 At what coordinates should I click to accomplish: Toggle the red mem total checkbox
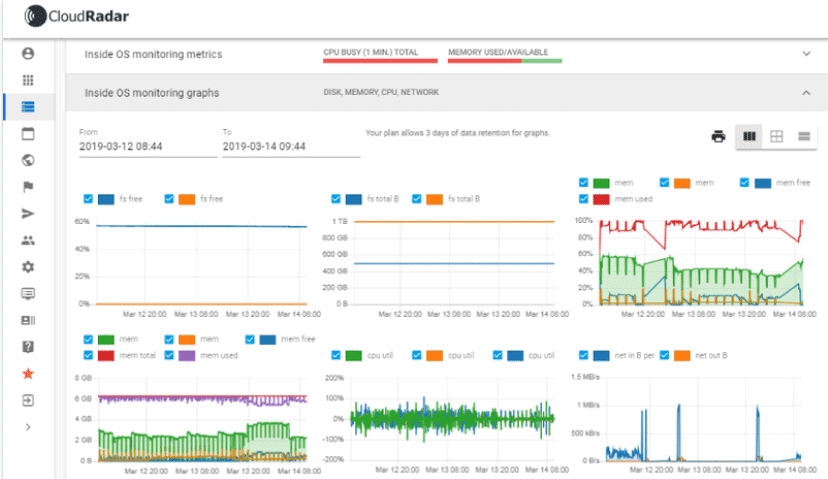(88, 355)
